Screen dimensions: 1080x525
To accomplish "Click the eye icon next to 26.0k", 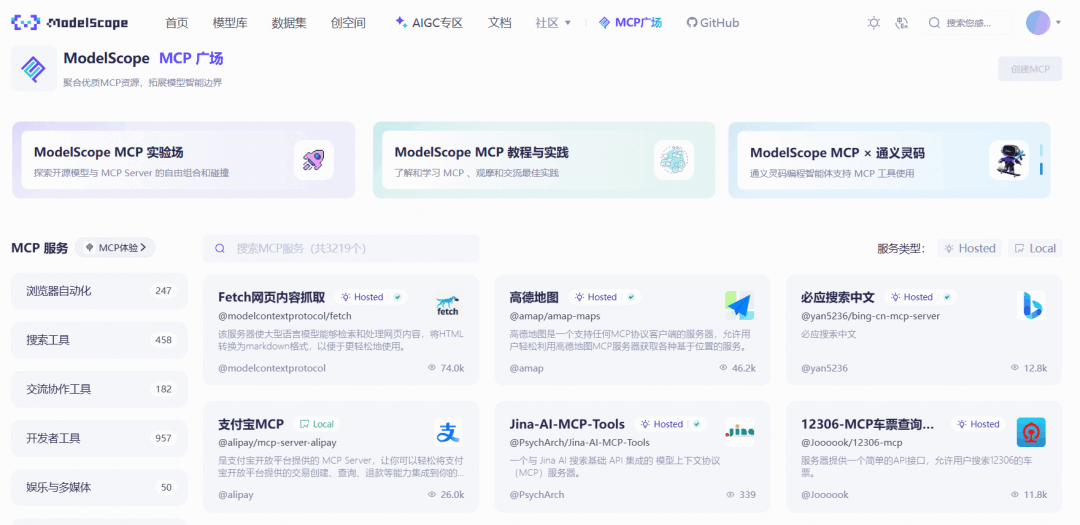I will (432, 495).
